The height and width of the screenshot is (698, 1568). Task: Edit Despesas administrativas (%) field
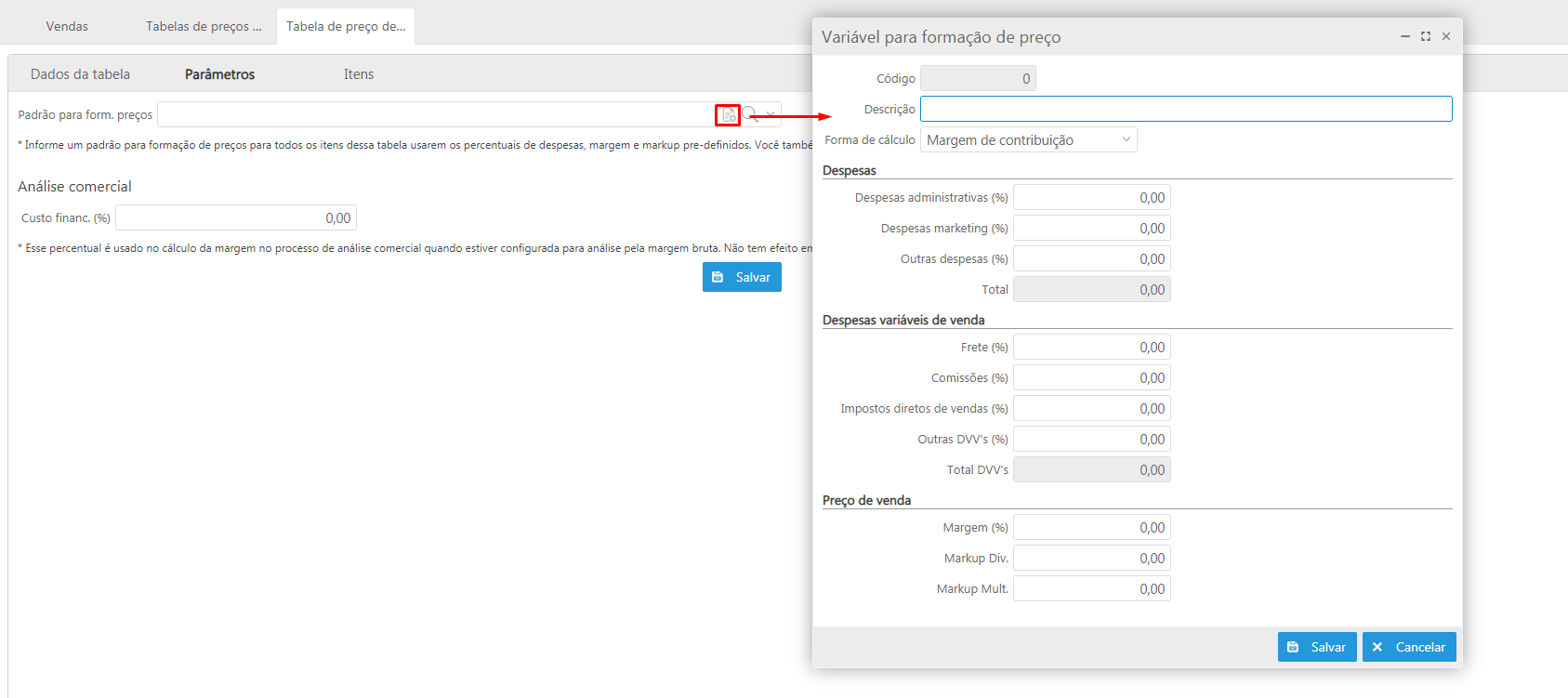(x=1092, y=197)
